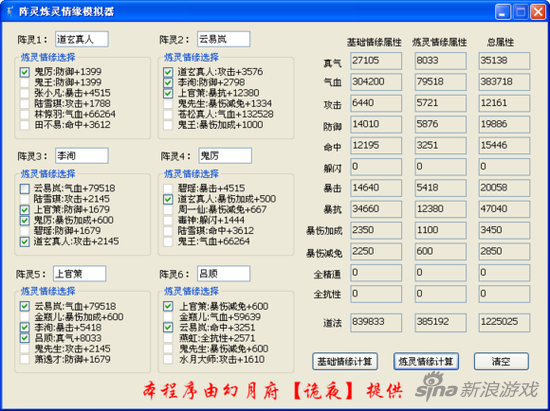Click 基础情缘计算 button
This screenshot has width=550, height=411.
tap(345, 361)
